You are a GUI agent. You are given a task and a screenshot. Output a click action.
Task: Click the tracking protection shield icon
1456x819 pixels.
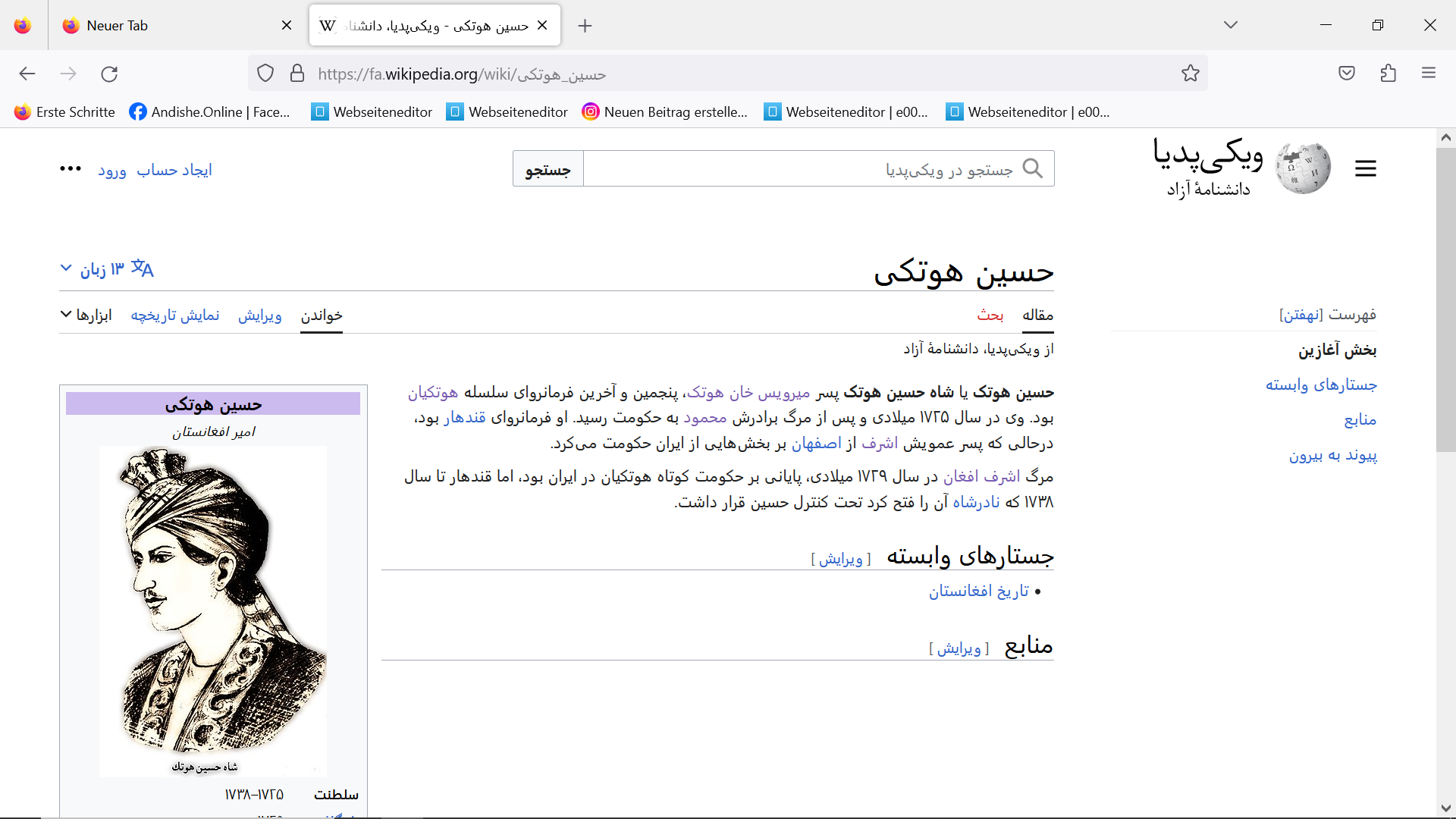[x=265, y=74]
